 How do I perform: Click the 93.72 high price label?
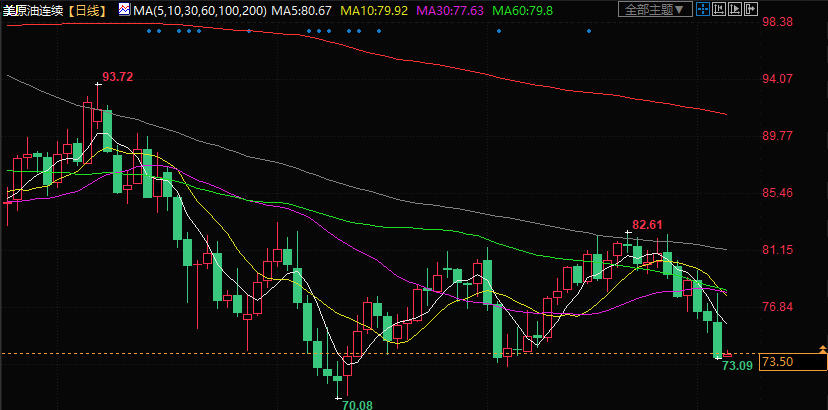(118, 77)
